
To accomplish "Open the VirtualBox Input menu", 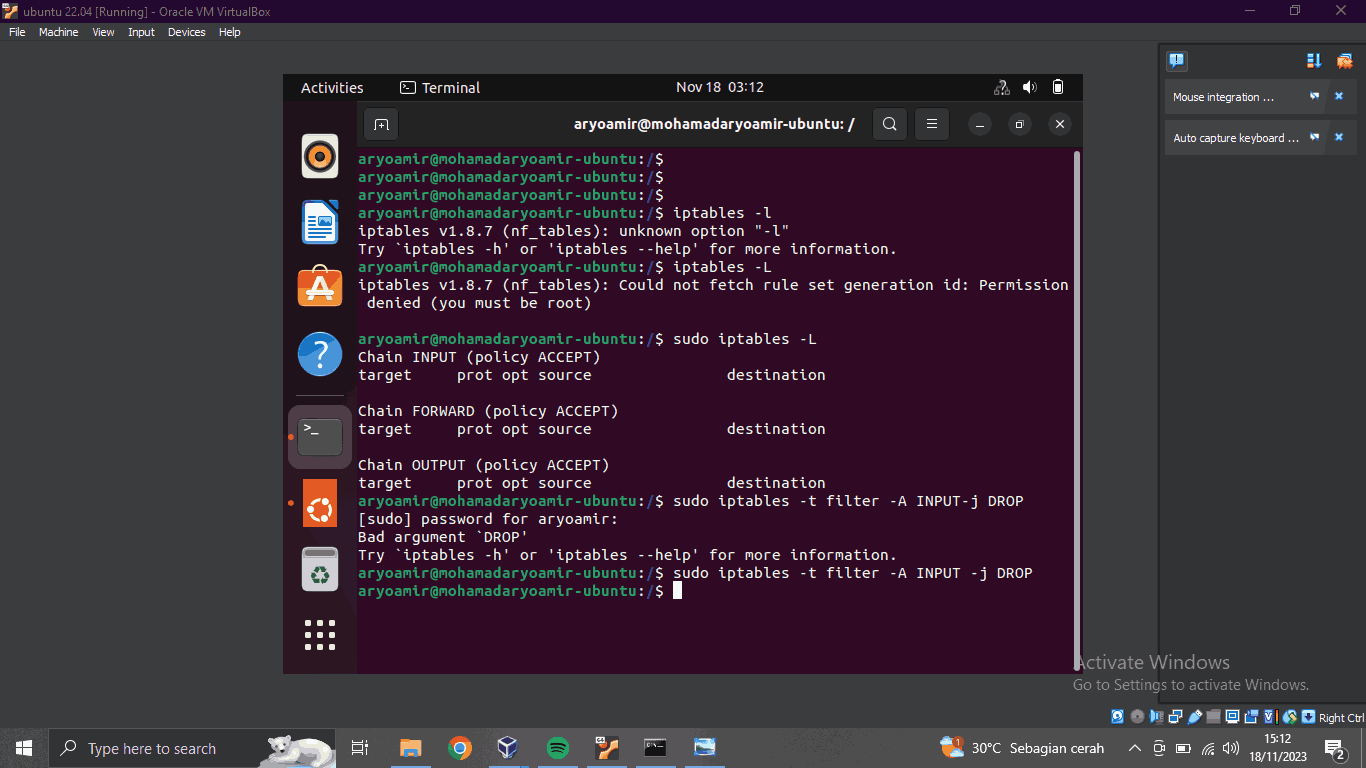I will (141, 32).
